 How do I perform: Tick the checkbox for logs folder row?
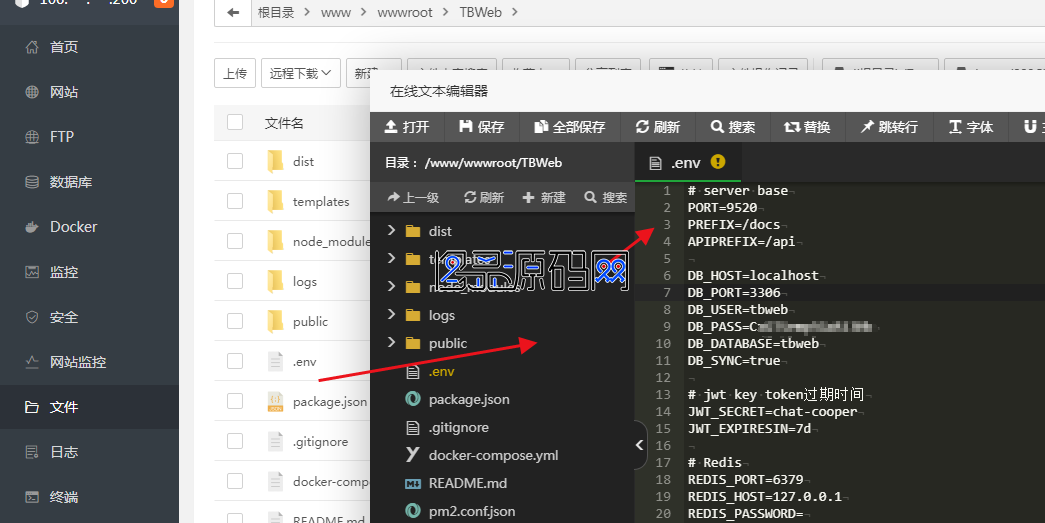pos(235,281)
